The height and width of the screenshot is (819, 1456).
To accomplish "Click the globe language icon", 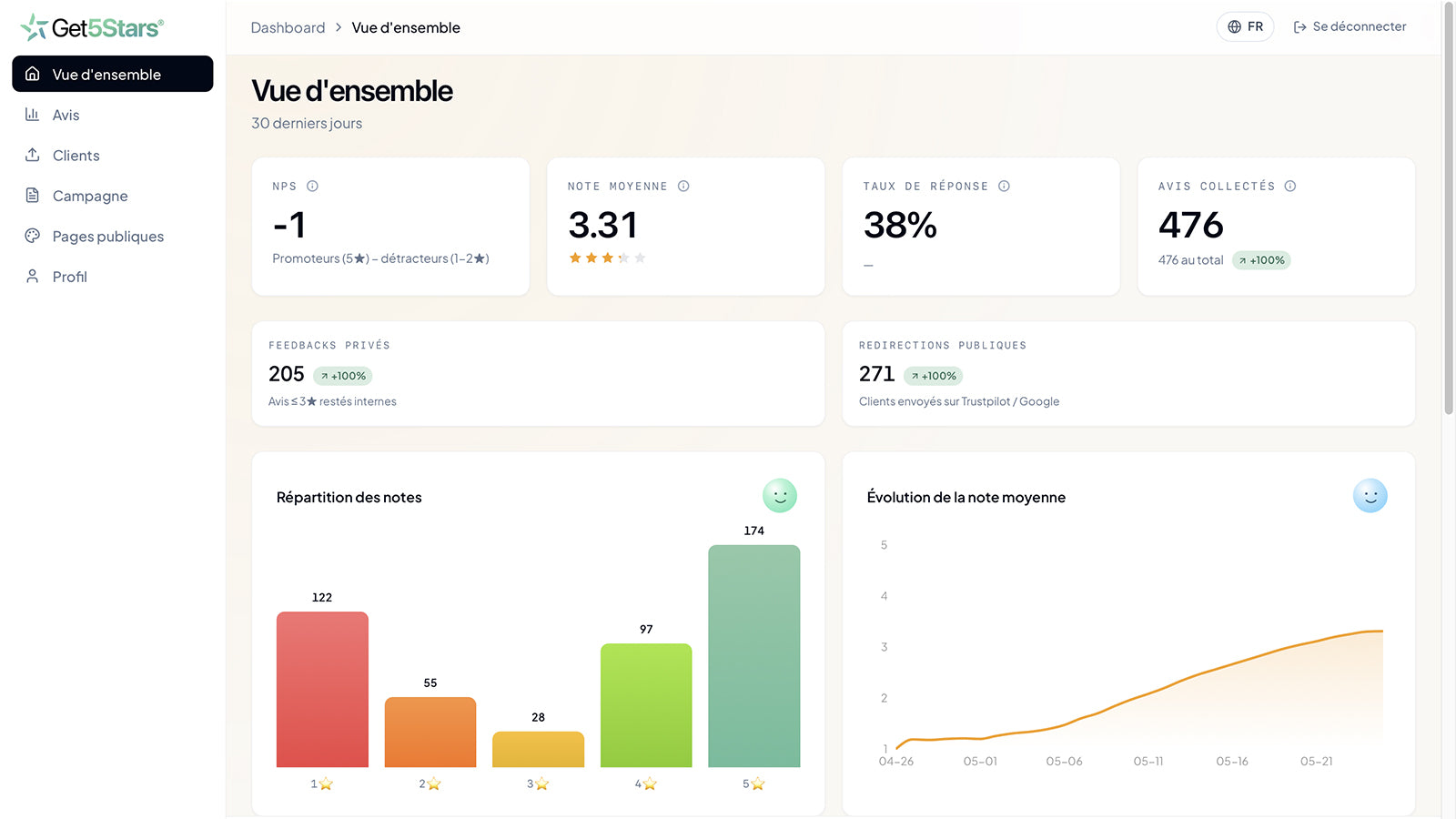I will tap(1234, 26).
